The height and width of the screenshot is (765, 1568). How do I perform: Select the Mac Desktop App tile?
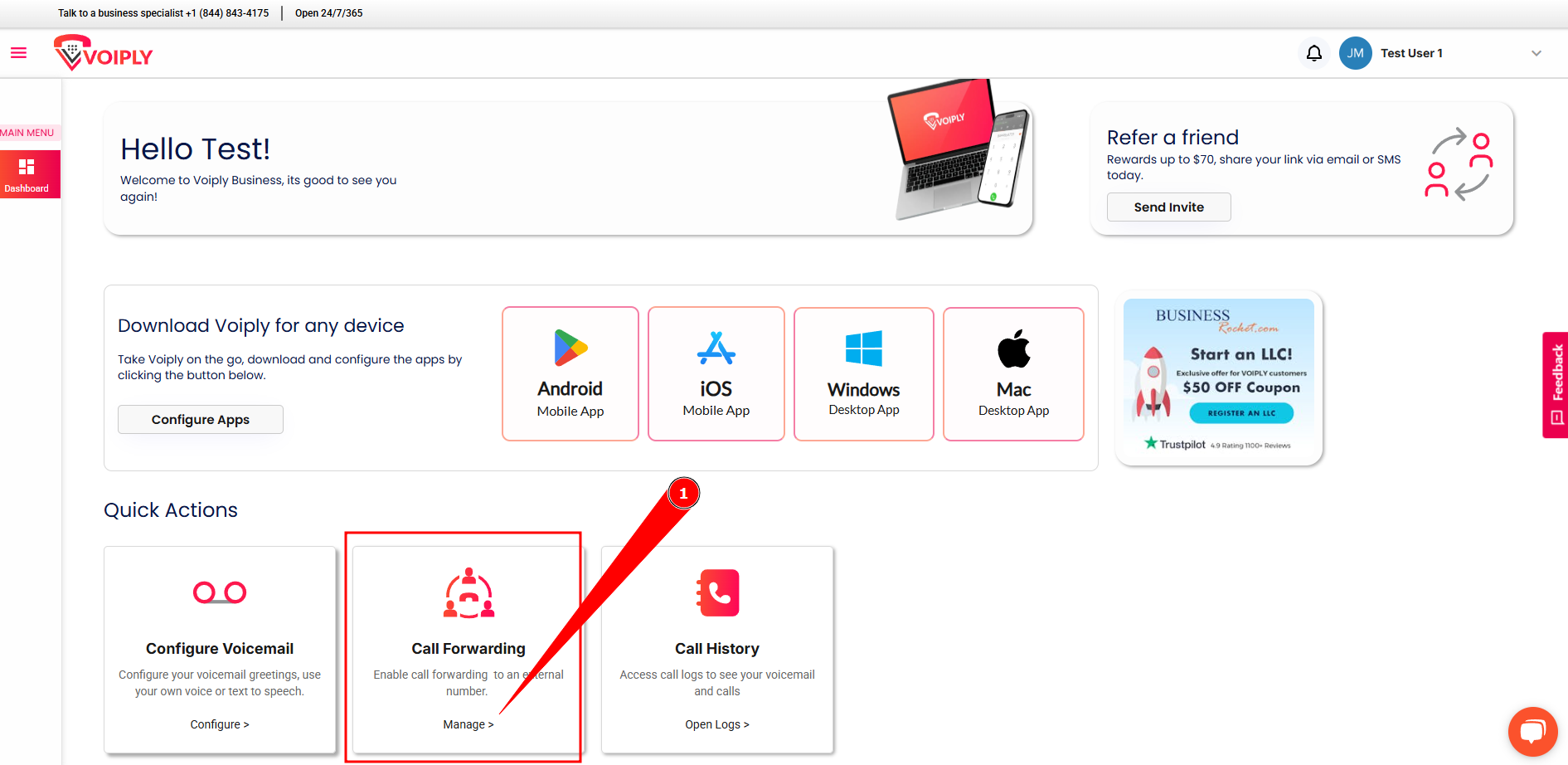(1014, 373)
